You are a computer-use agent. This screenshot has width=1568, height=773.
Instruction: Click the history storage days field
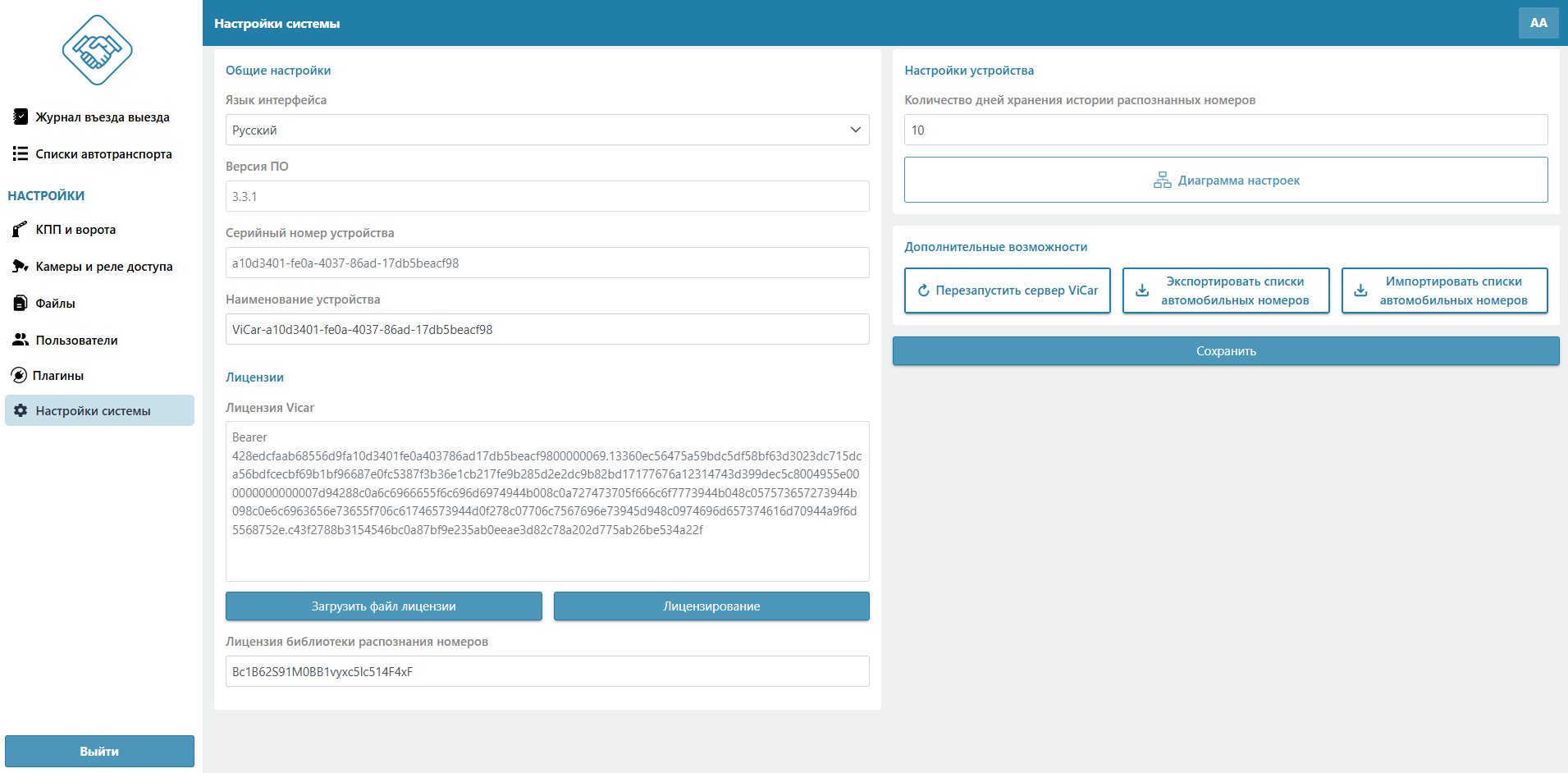[x=1225, y=130]
